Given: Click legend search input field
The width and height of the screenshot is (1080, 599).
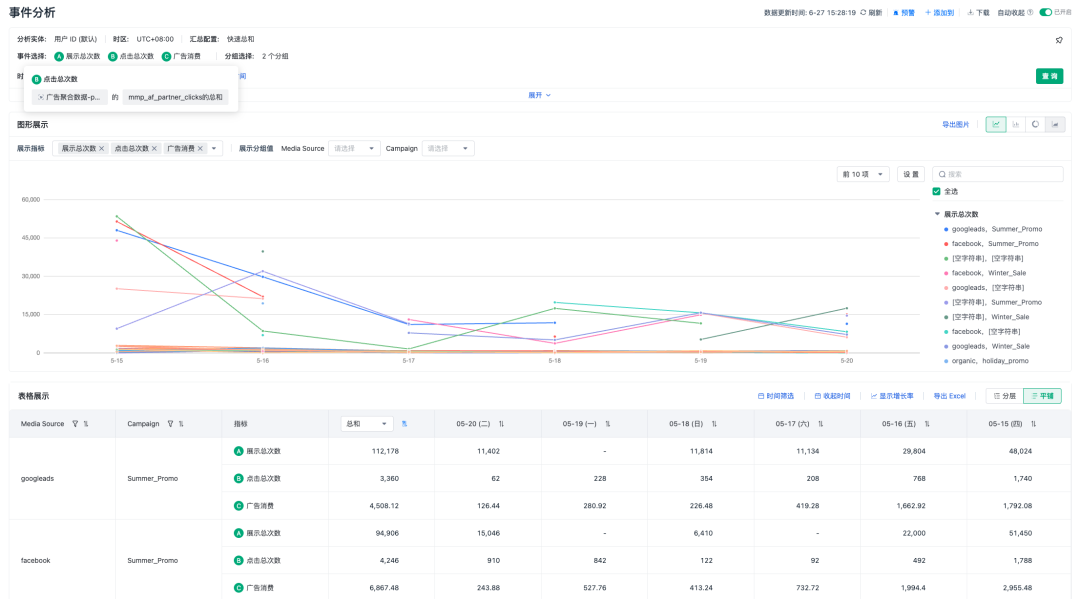Looking at the screenshot, I should tap(997, 174).
